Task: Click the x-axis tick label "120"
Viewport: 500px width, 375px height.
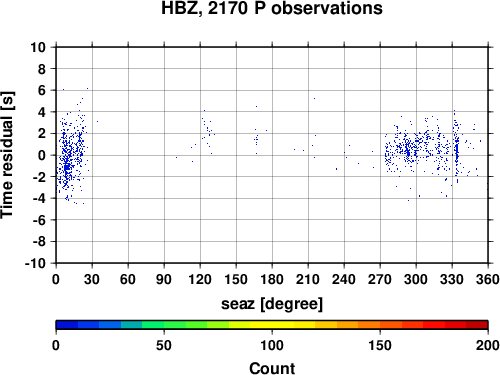Action: 200,279
